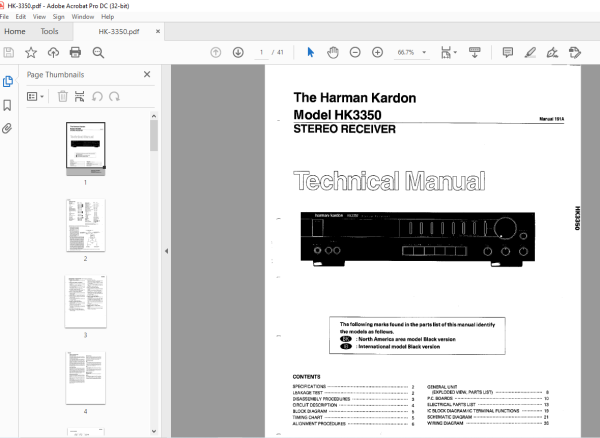The width and height of the screenshot is (600, 438).
Task: Open the Sign document tool
Action: pyautogui.click(x=552, y=52)
